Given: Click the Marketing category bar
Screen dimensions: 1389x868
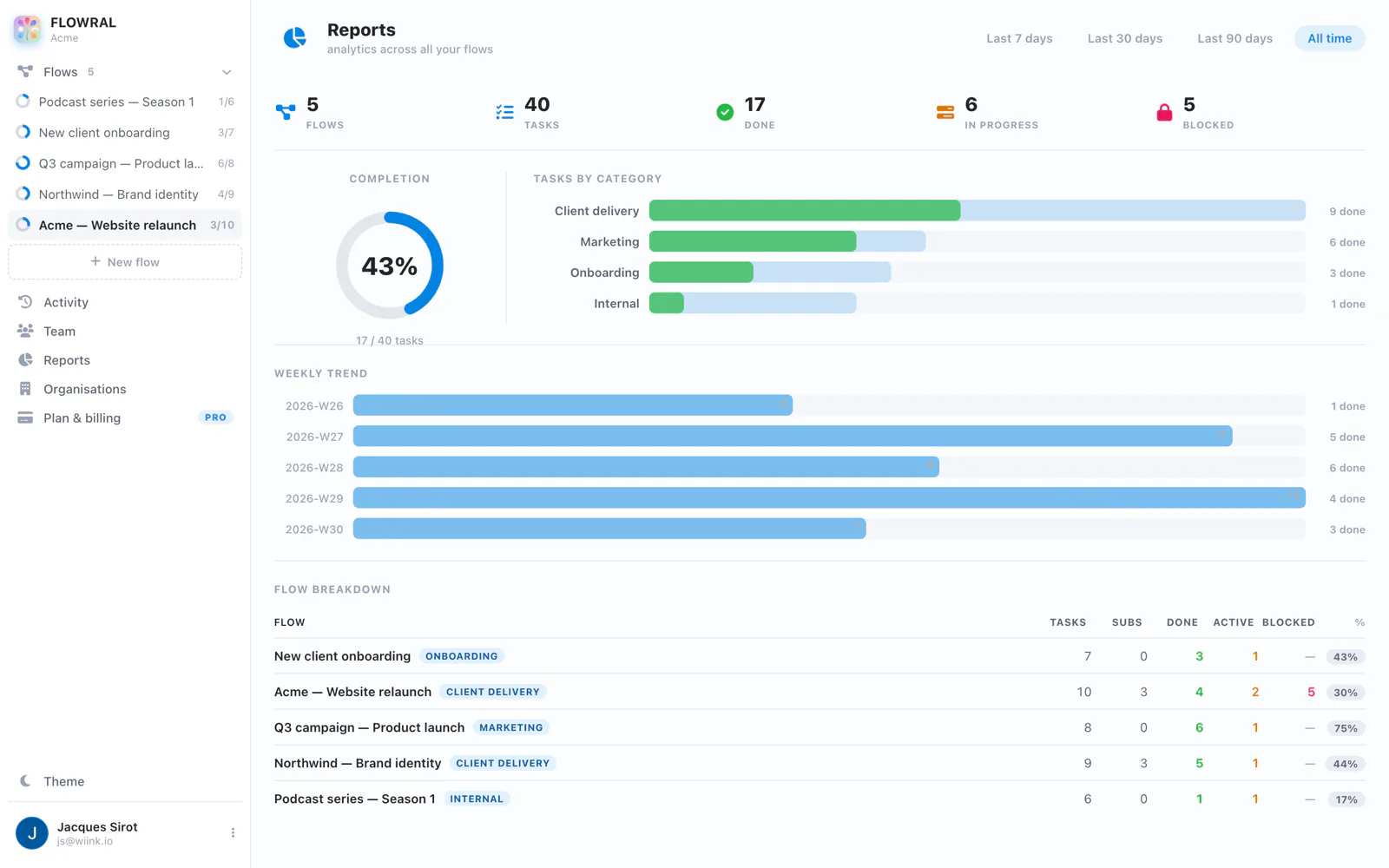Looking at the screenshot, I should (977, 242).
